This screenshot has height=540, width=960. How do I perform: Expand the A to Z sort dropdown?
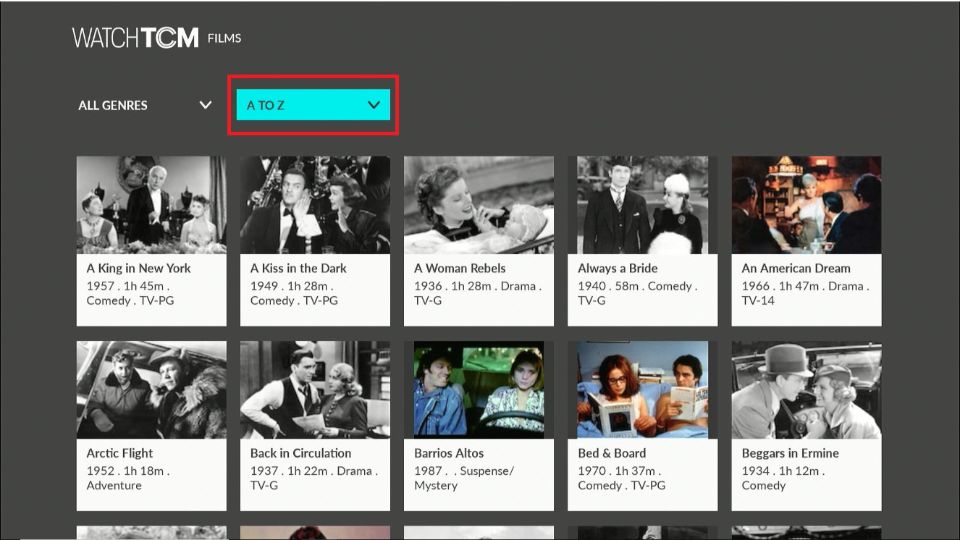point(313,105)
